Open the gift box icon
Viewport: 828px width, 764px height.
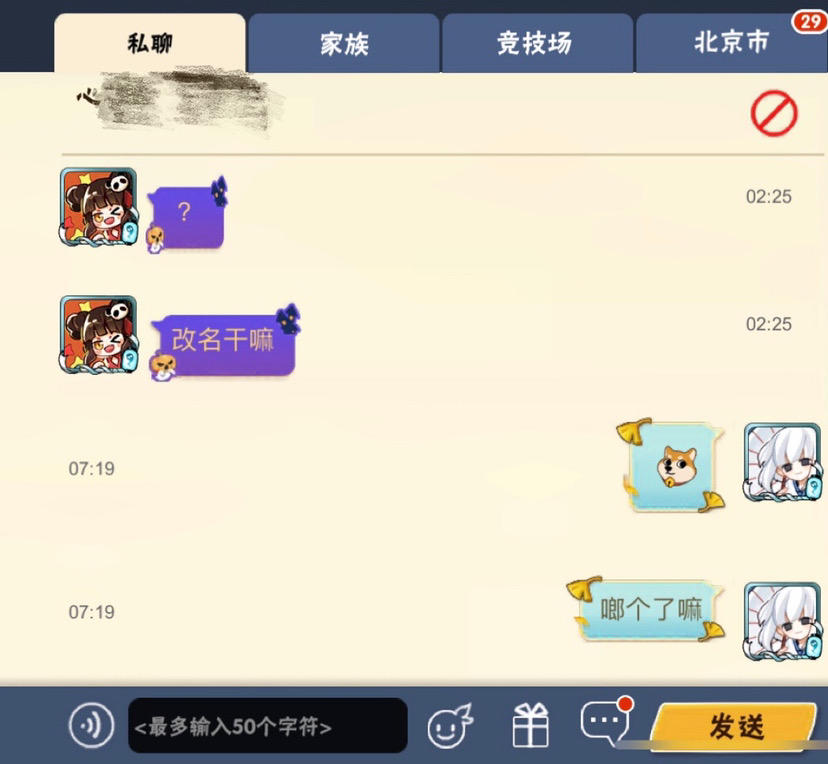coord(531,726)
